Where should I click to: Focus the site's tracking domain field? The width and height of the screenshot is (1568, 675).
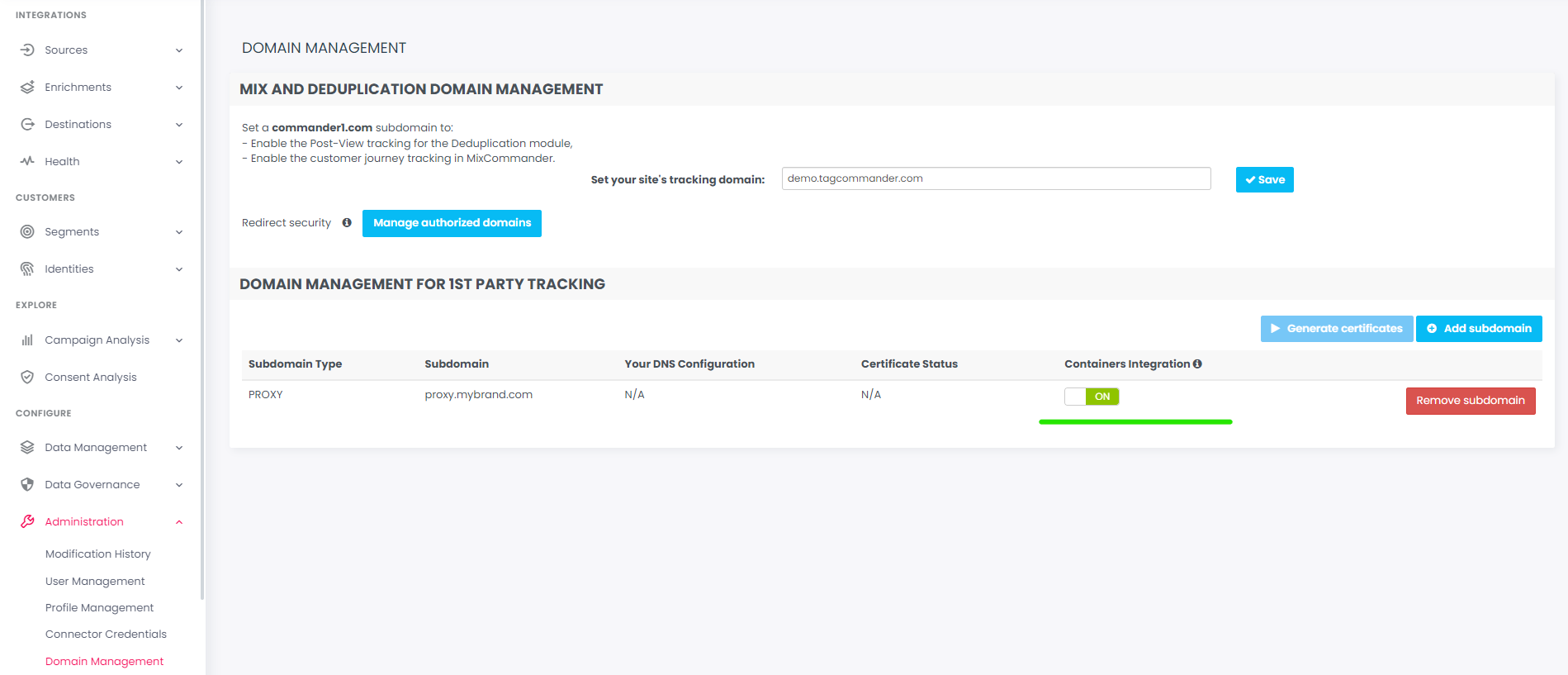pos(995,179)
